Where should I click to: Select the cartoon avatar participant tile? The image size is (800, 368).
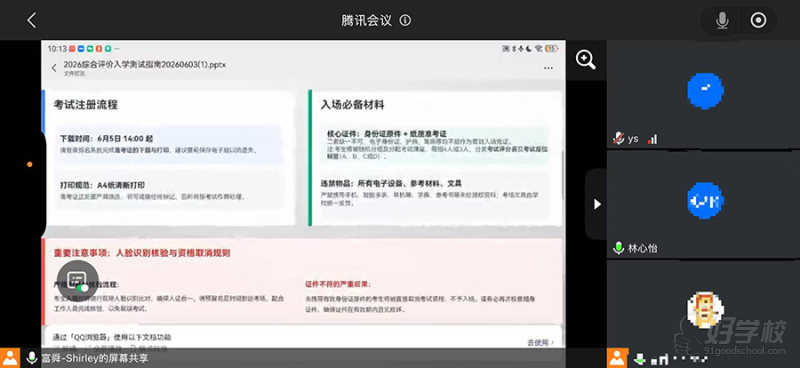click(705, 310)
